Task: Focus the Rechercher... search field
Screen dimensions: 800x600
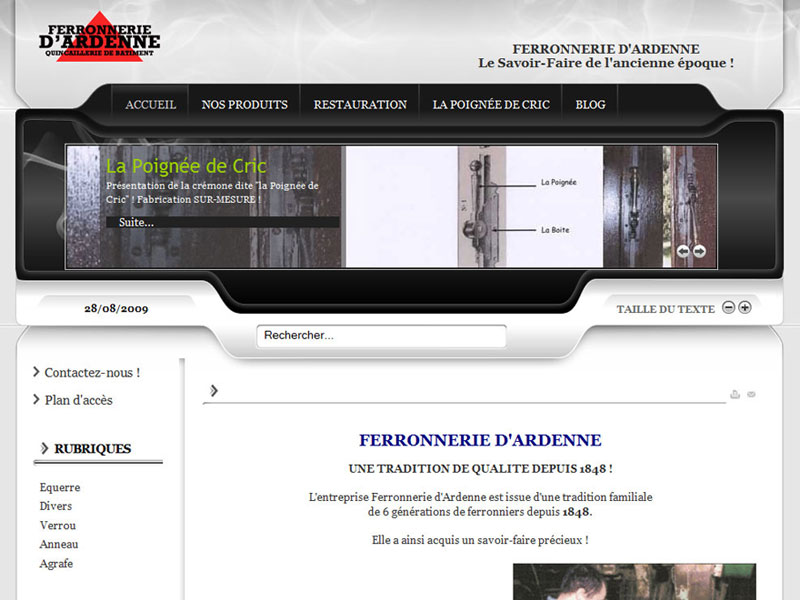Action: 381,336
